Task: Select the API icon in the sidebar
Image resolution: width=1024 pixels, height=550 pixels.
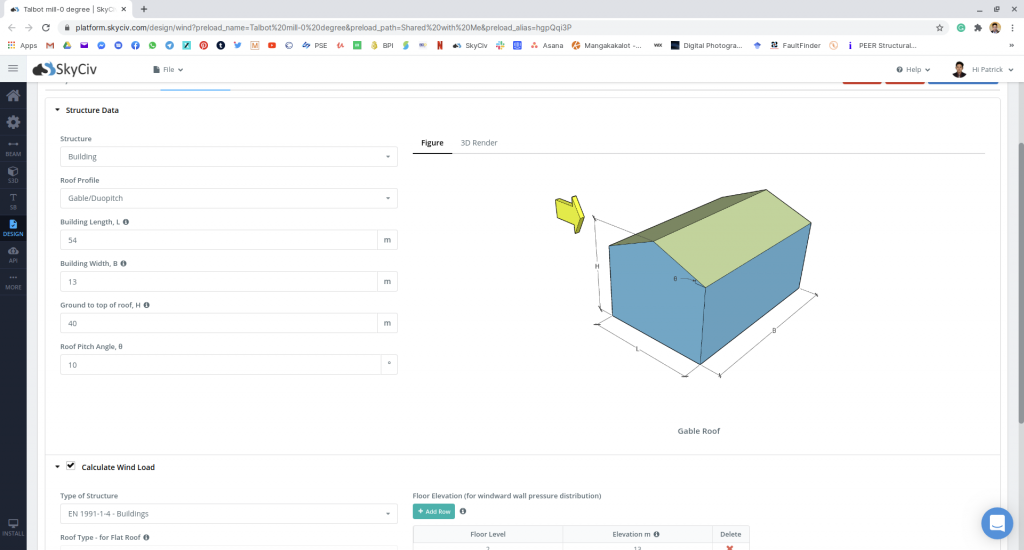Action: pos(13,253)
